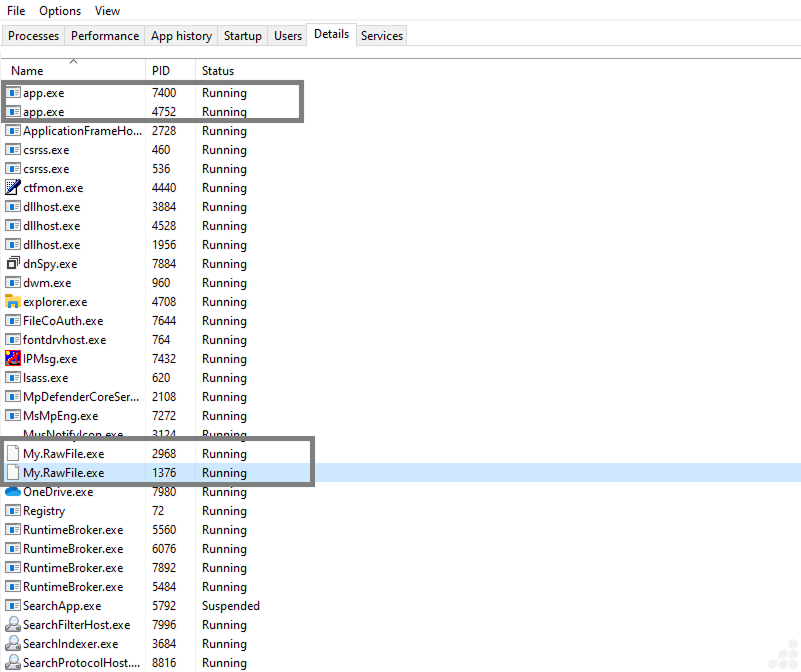Sort by the Status column header
The width and height of the screenshot is (801, 672).
[x=218, y=71]
